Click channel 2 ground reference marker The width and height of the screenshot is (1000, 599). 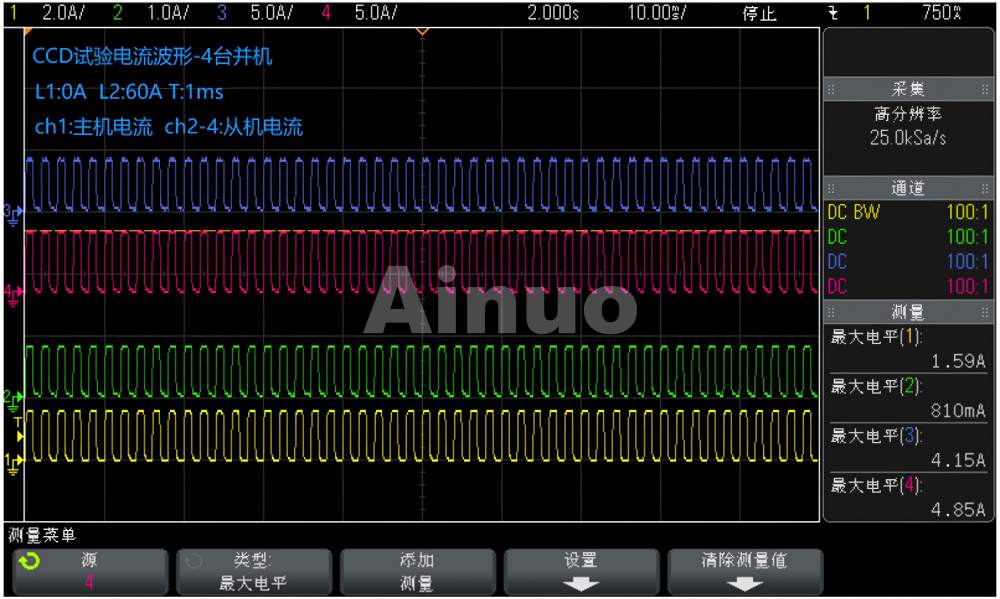11,398
